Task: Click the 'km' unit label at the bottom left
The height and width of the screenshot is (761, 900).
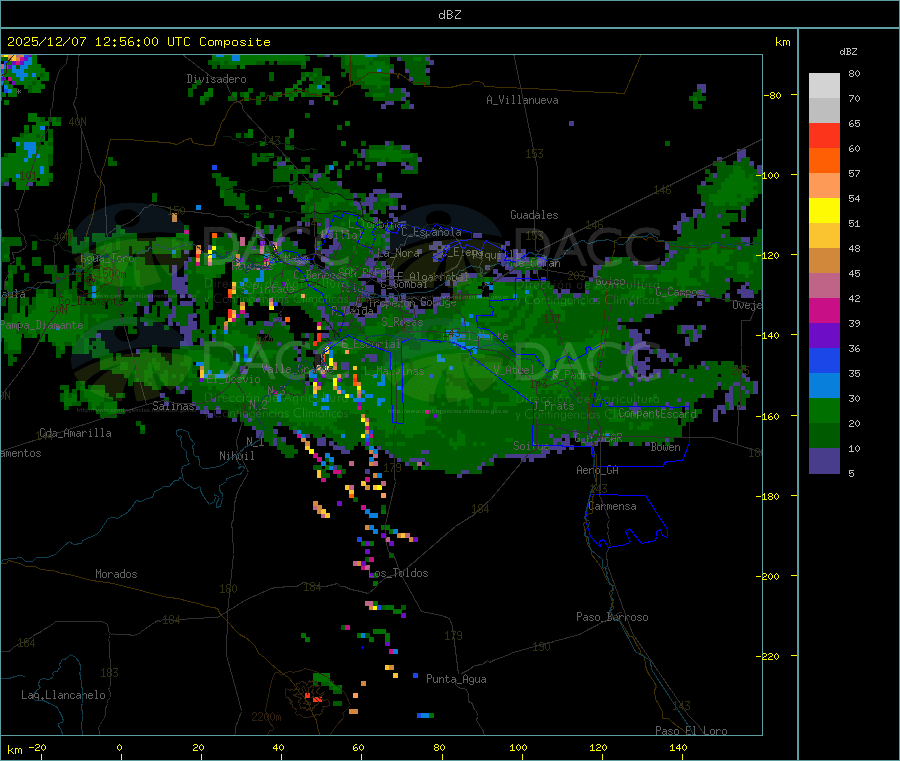Action: pos(15,750)
